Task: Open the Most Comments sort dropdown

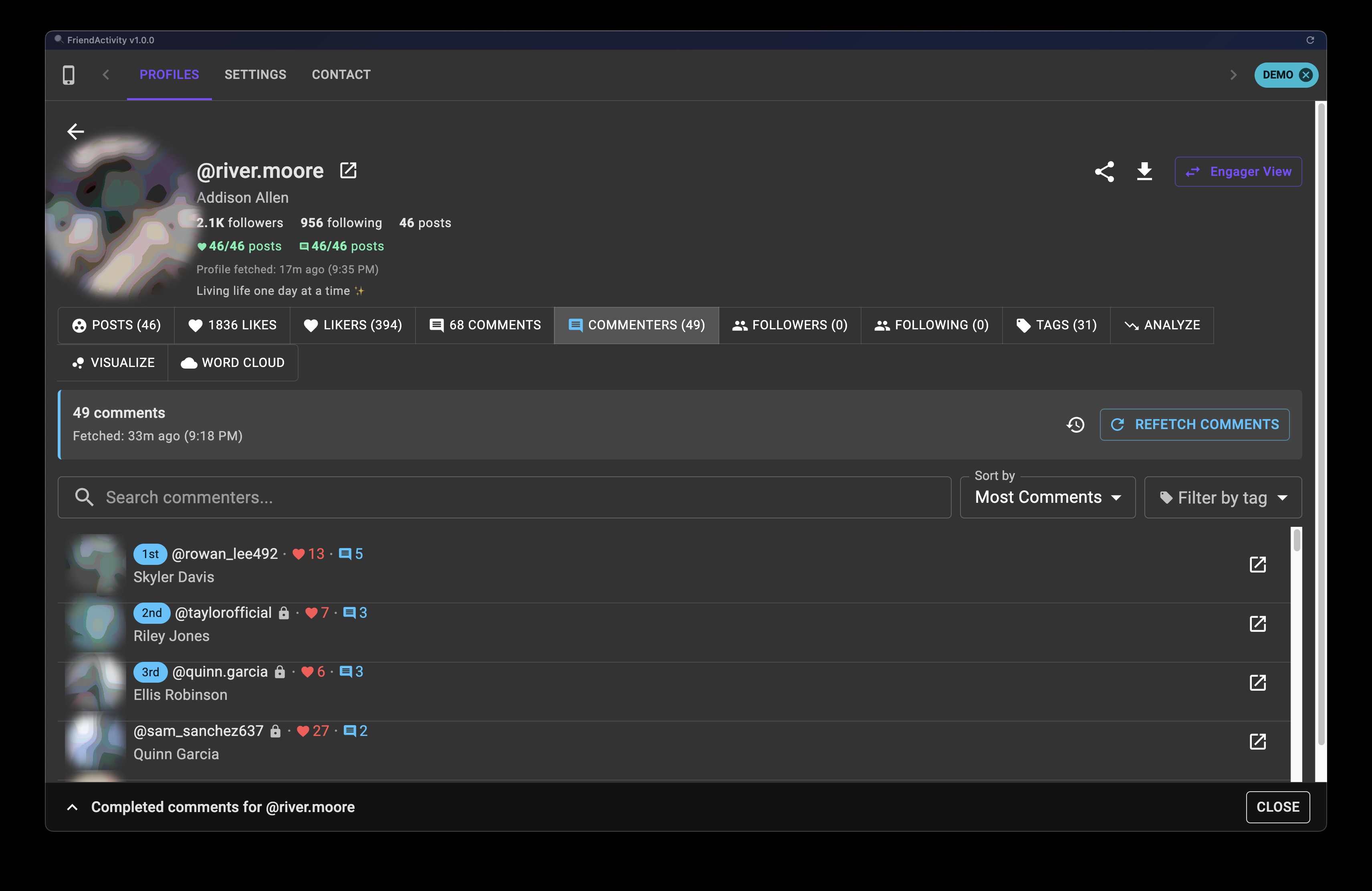Action: tap(1047, 497)
